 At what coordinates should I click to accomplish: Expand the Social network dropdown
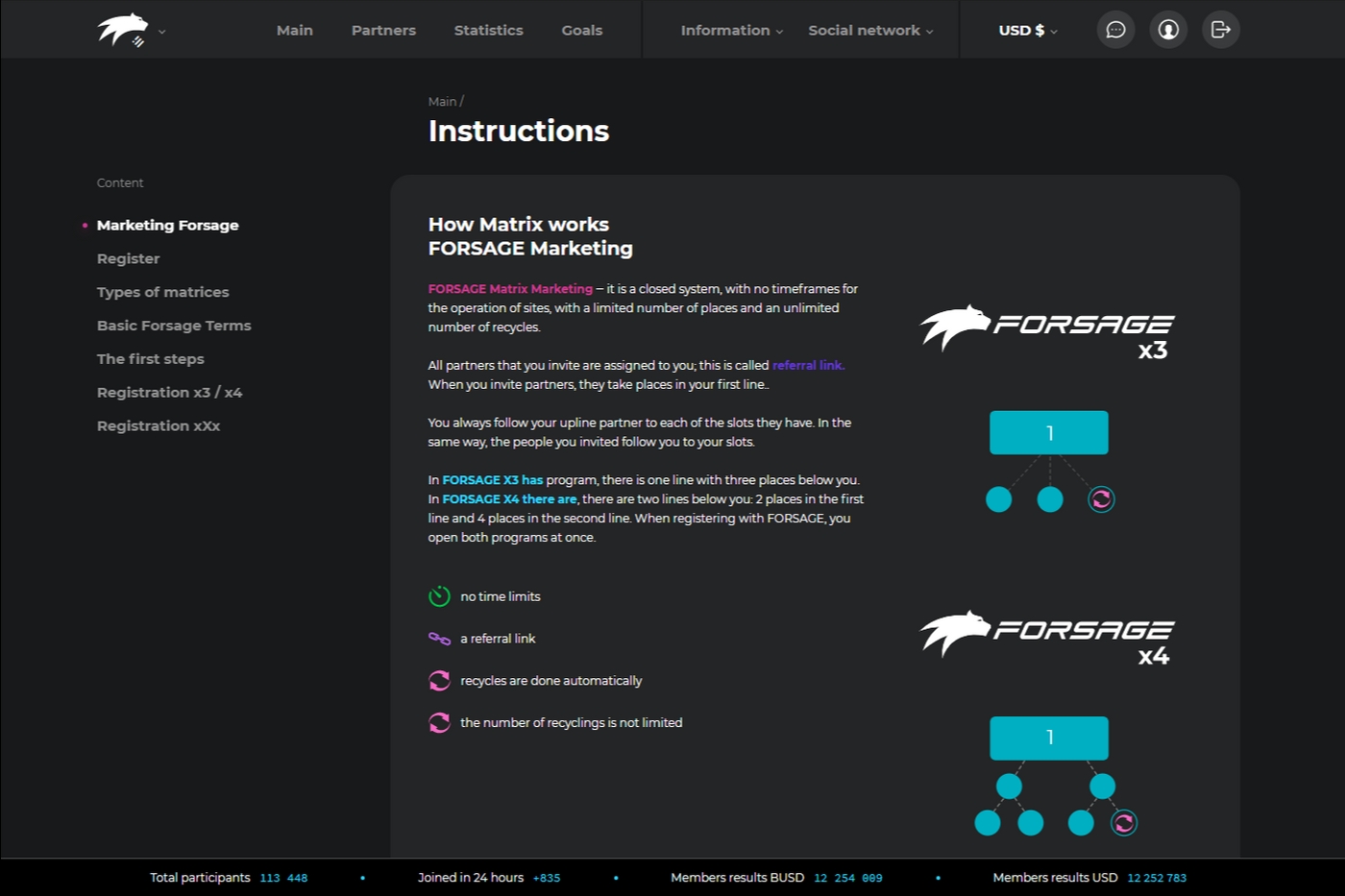[x=870, y=30]
